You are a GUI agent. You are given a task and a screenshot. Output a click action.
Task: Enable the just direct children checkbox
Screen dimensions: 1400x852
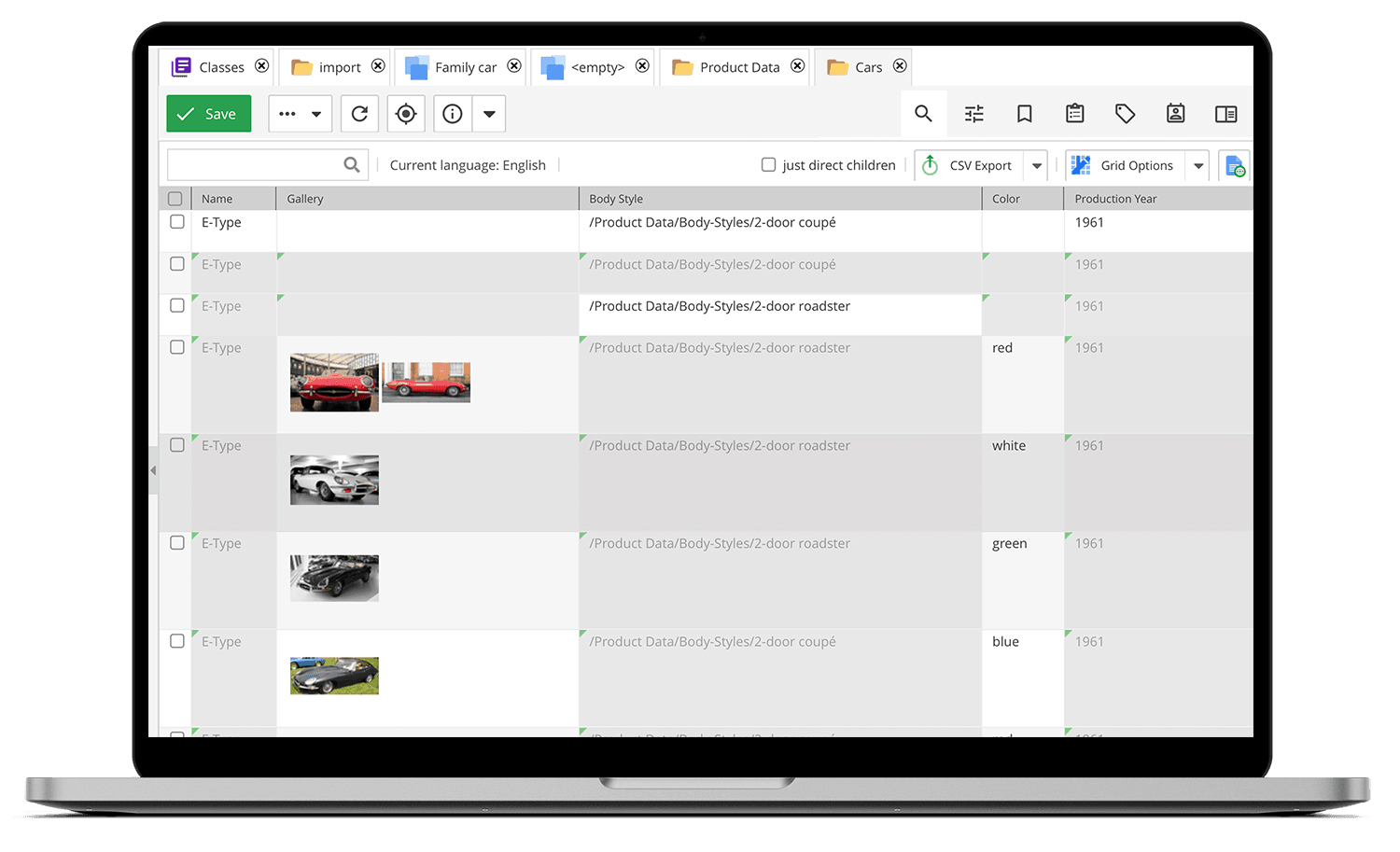click(x=768, y=165)
